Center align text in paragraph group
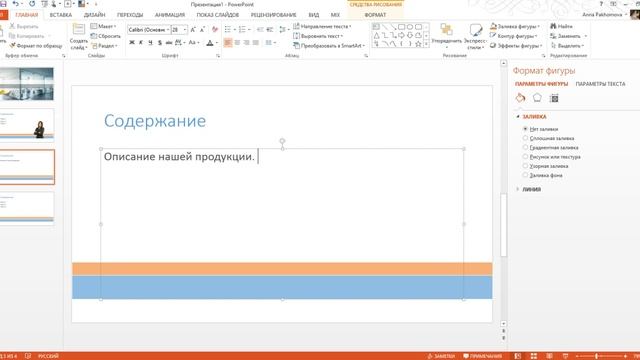Viewport: 640px width, 360px height. 237,42
